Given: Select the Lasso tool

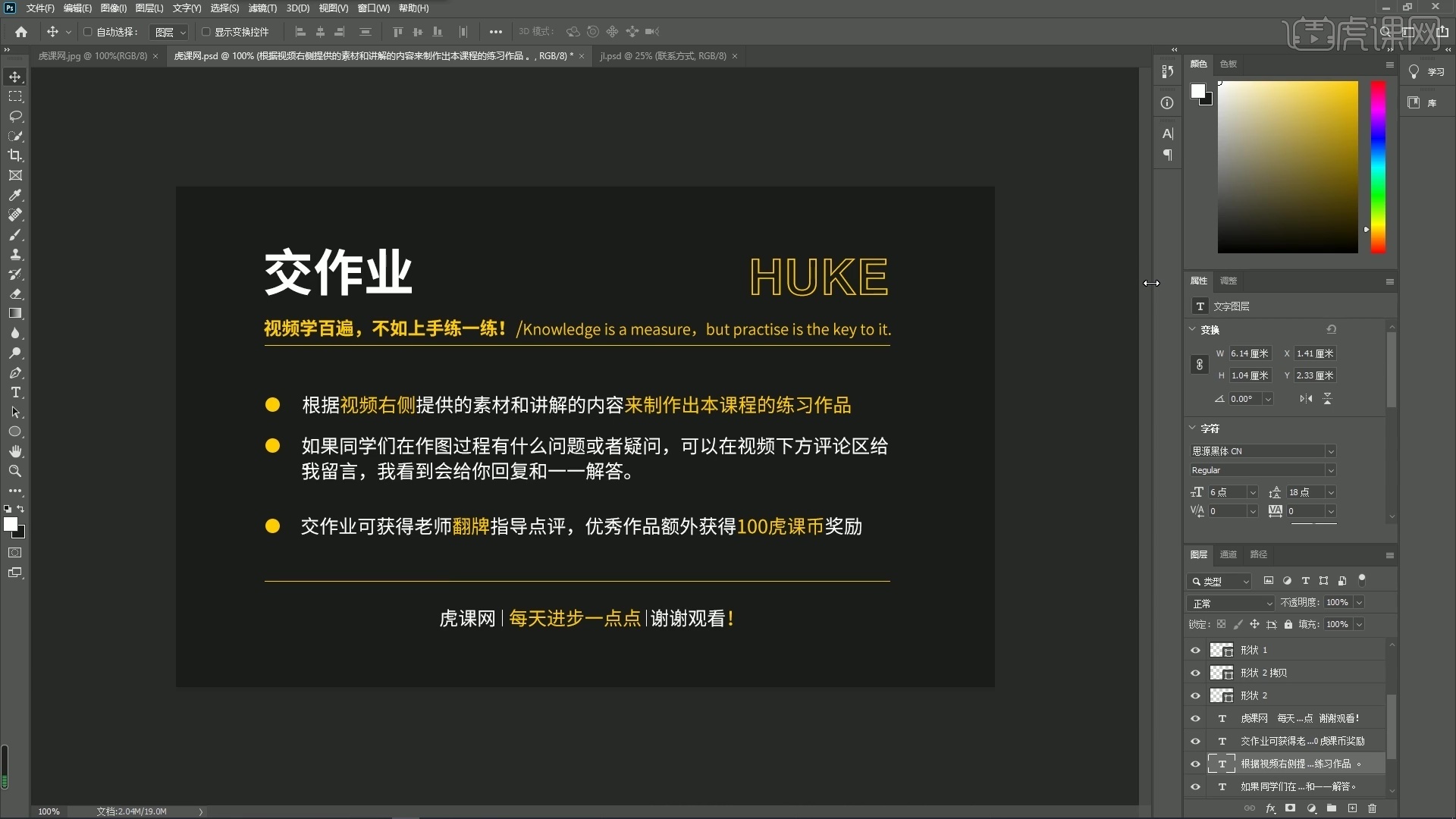Looking at the screenshot, I should [15, 116].
